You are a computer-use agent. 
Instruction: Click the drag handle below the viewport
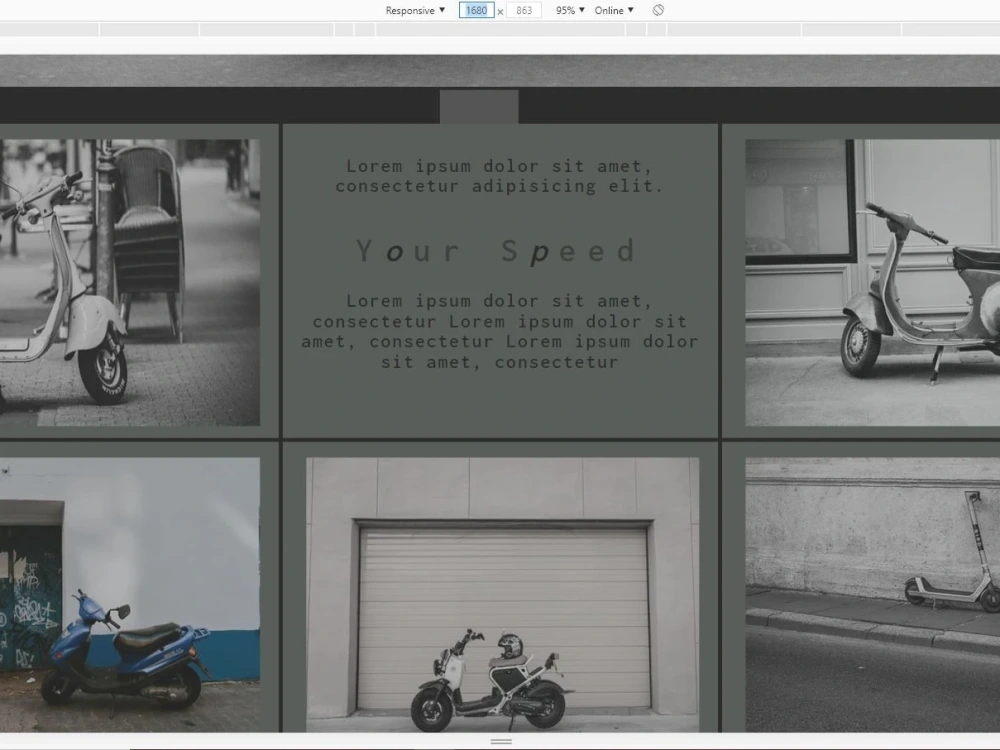[501, 742]
